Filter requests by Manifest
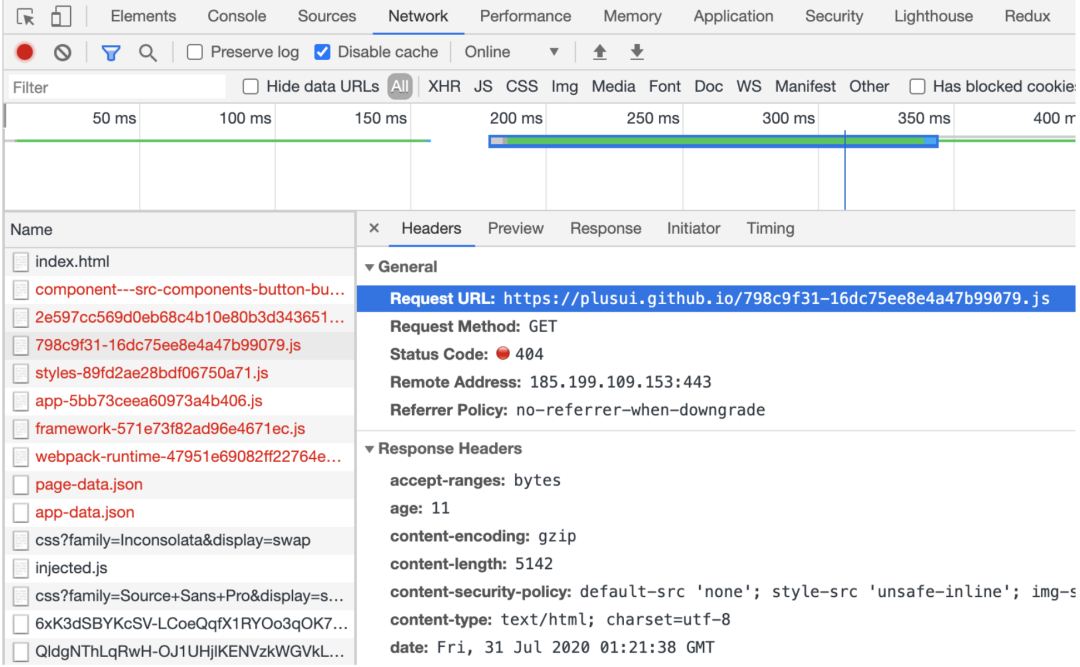This screenshot has height=667, width=1080. [x=805, y=87]
